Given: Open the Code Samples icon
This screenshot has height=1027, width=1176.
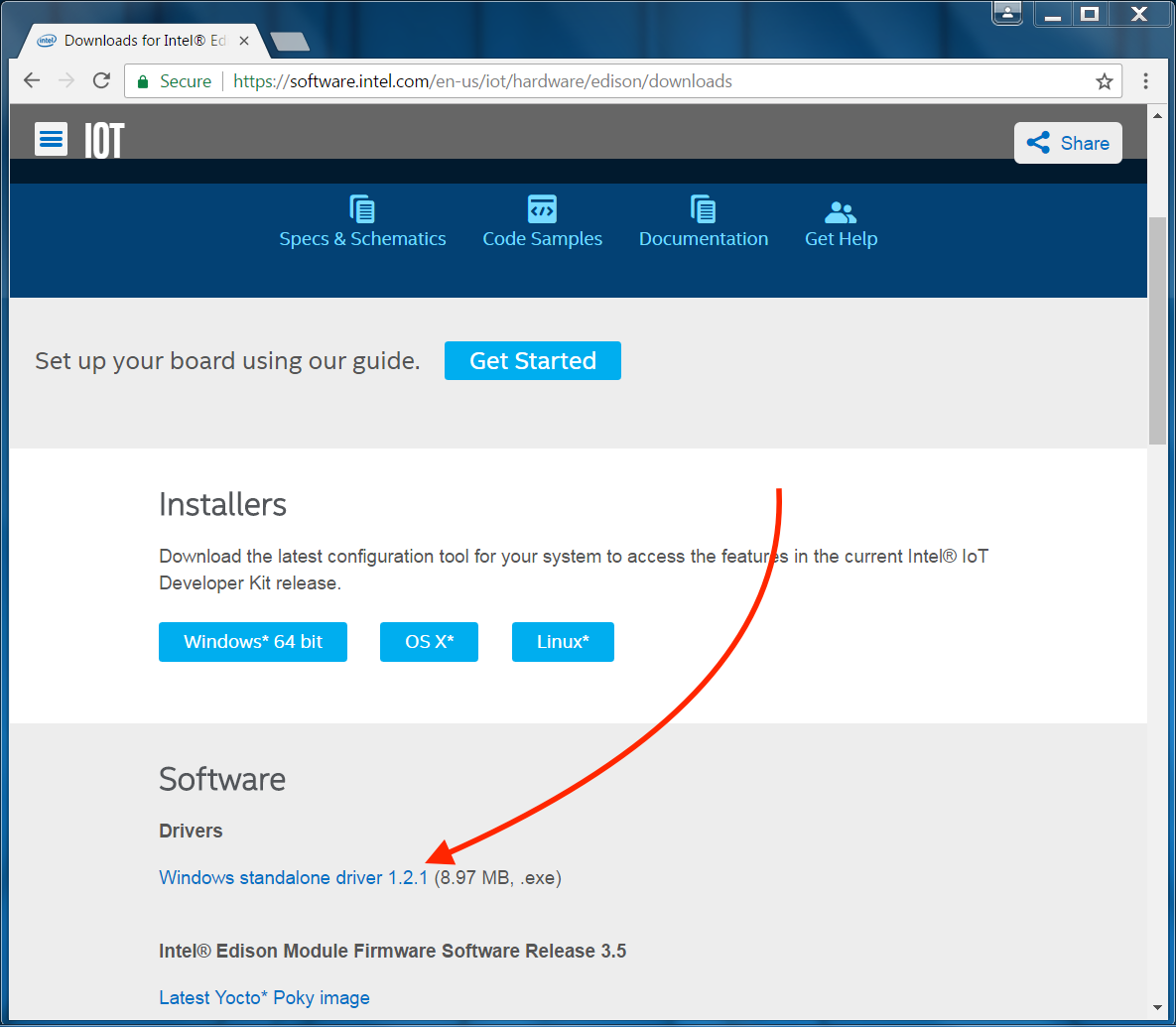Looking at the screenshot, I should tap(542, 209).
